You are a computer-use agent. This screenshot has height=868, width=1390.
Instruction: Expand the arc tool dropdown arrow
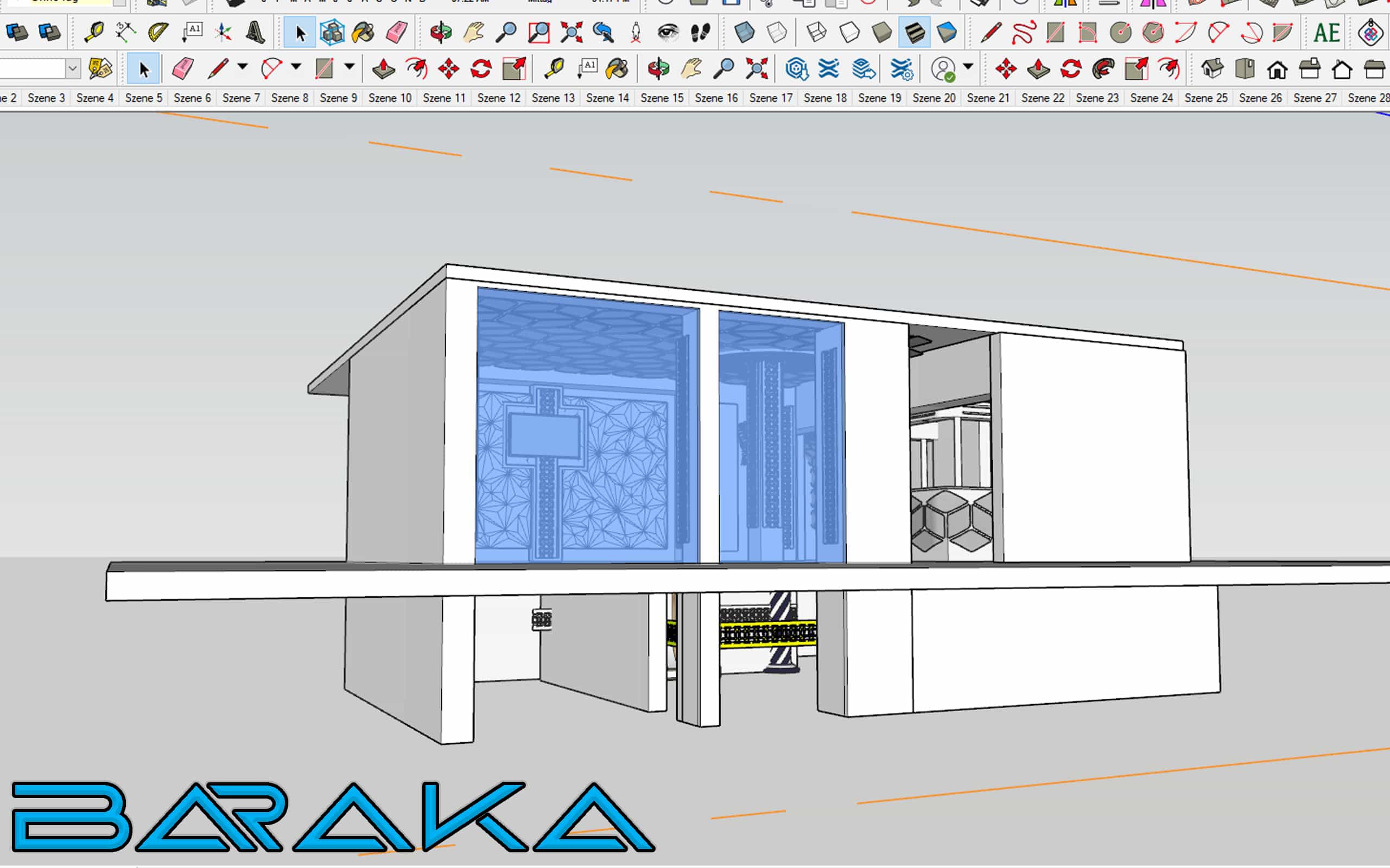[296, 67]
